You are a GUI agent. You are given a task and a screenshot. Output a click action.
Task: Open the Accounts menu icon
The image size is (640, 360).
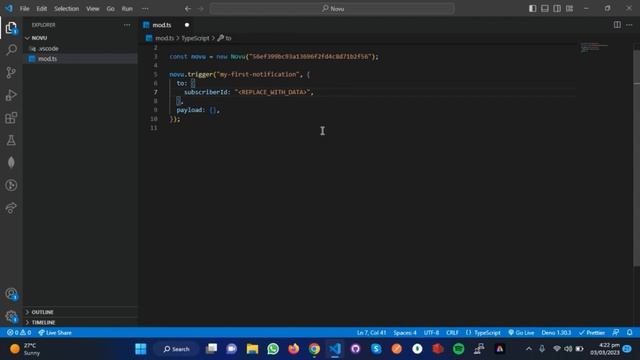point(11,294)
